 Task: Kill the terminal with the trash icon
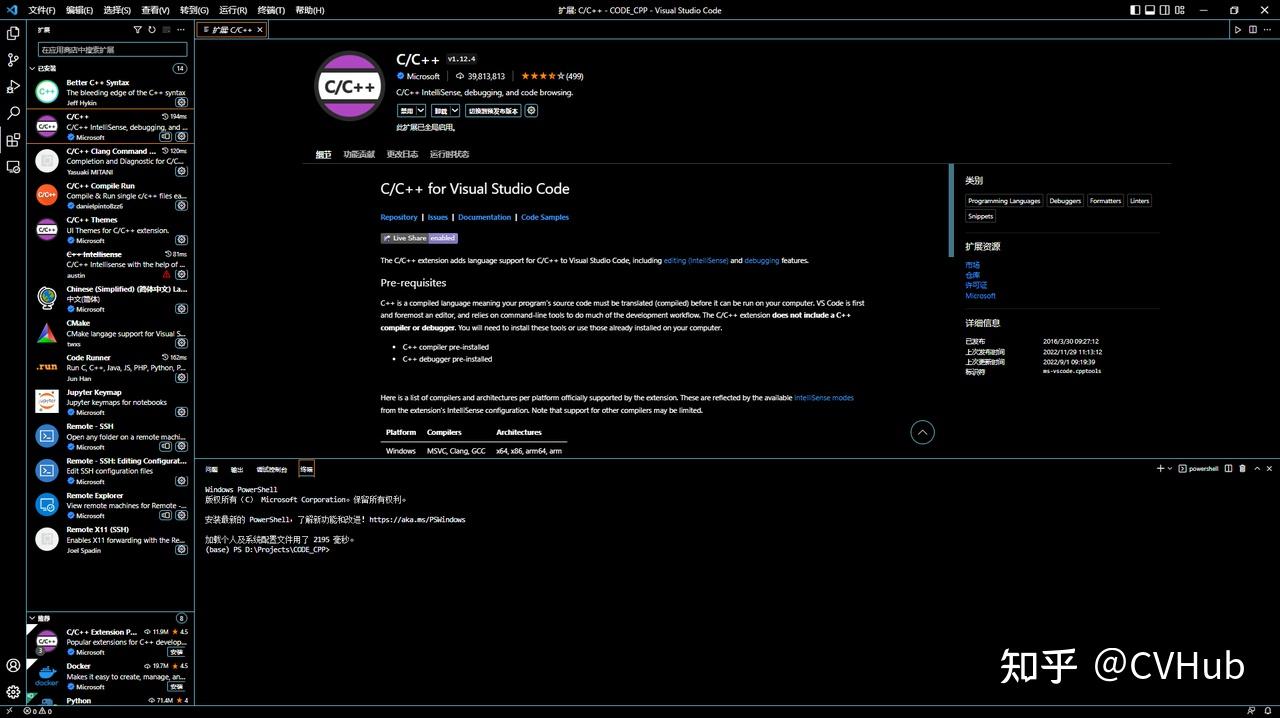[x=1243, y=468]
